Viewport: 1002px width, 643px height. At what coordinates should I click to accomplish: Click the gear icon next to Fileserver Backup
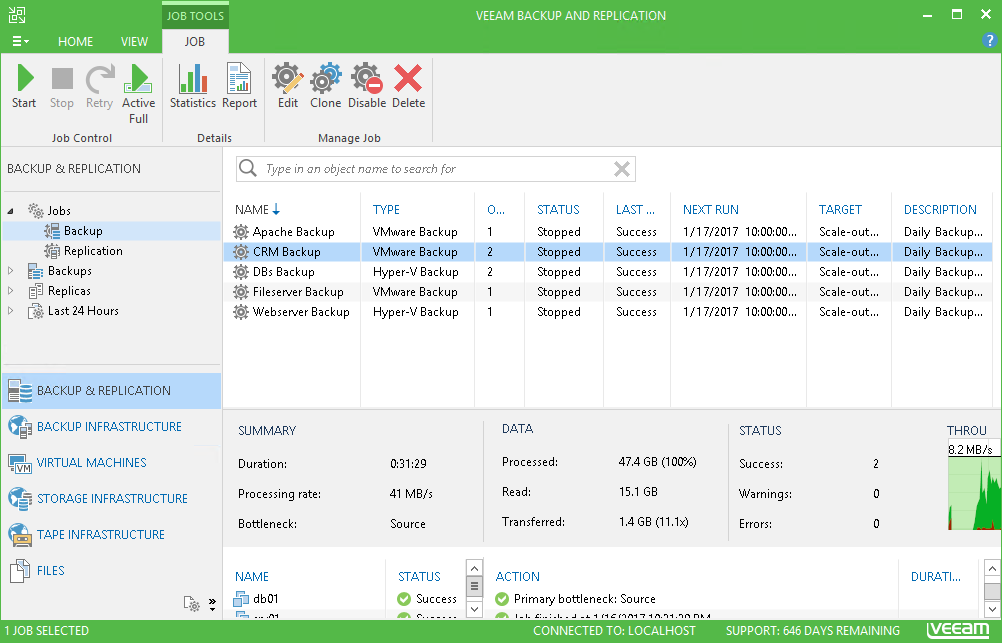pyautogui.click(x=241, y=291)
